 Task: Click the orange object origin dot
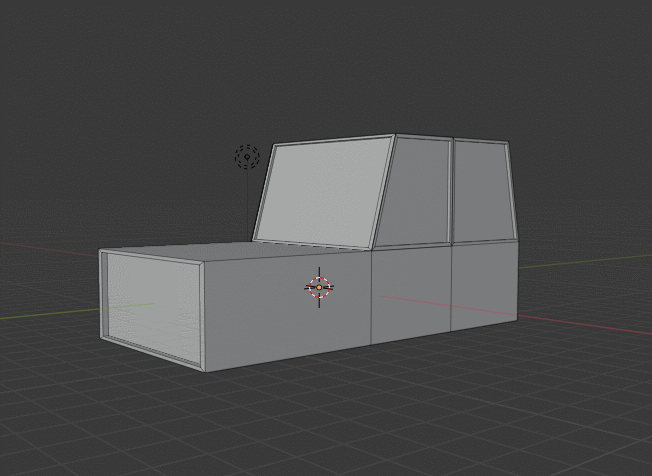(319, 287)
